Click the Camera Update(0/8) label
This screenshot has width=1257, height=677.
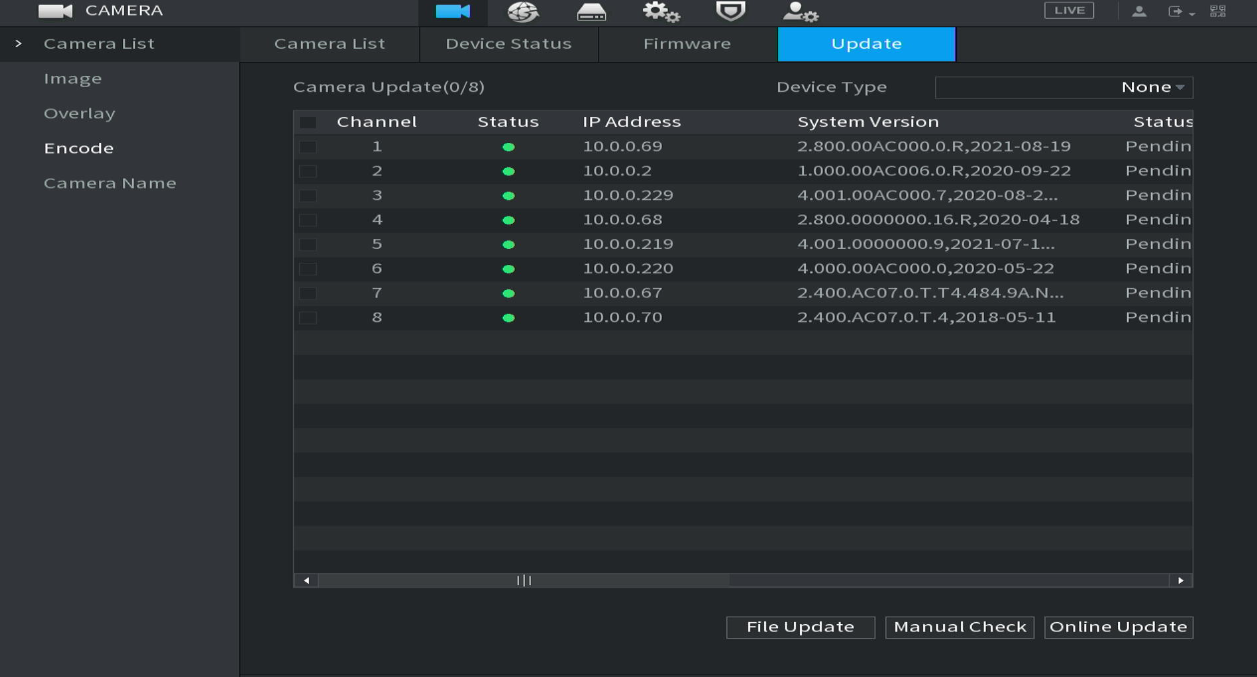click(x=389, y=87)
